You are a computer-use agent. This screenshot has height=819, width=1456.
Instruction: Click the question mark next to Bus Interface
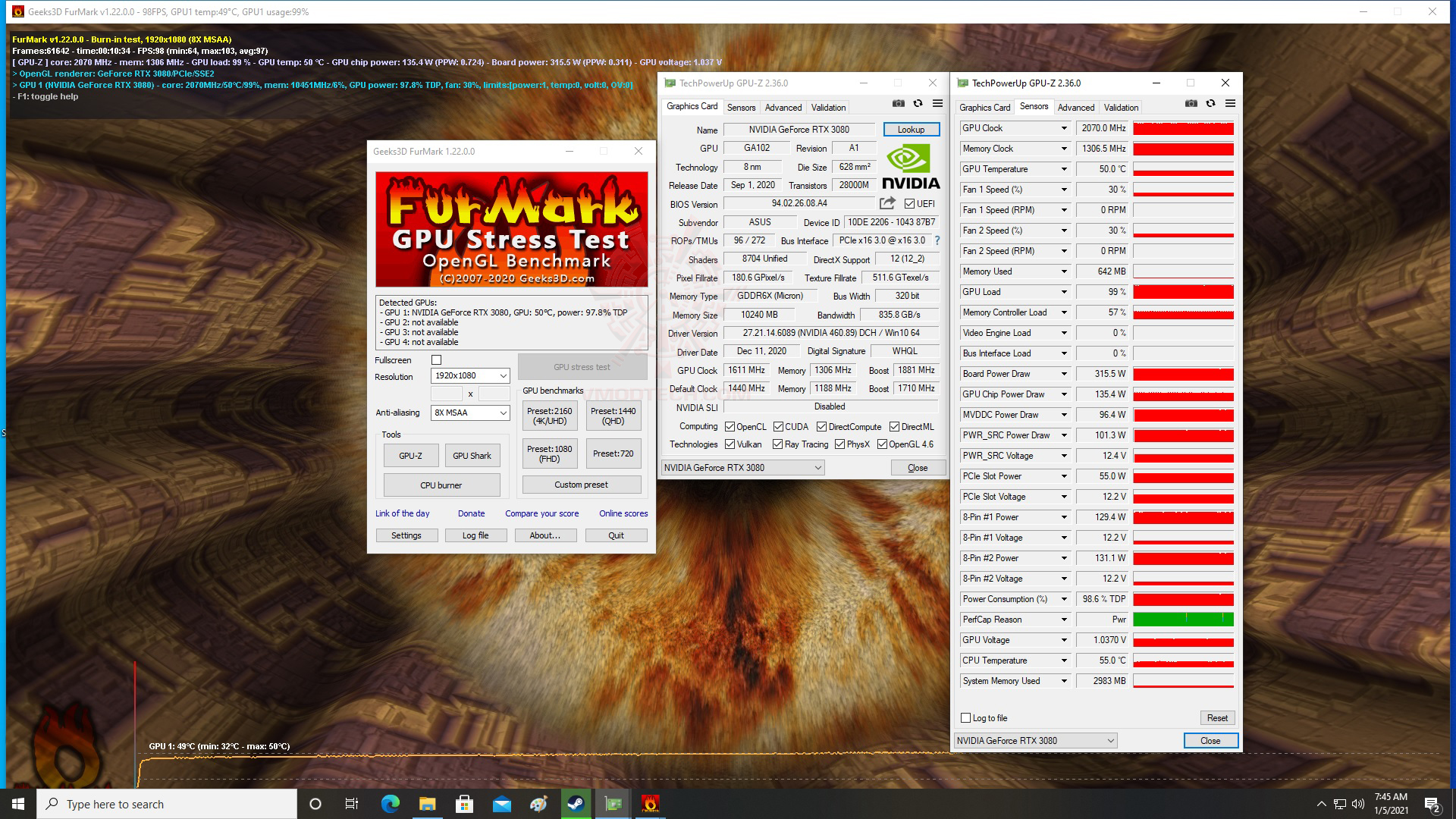(x=936, y=240)
